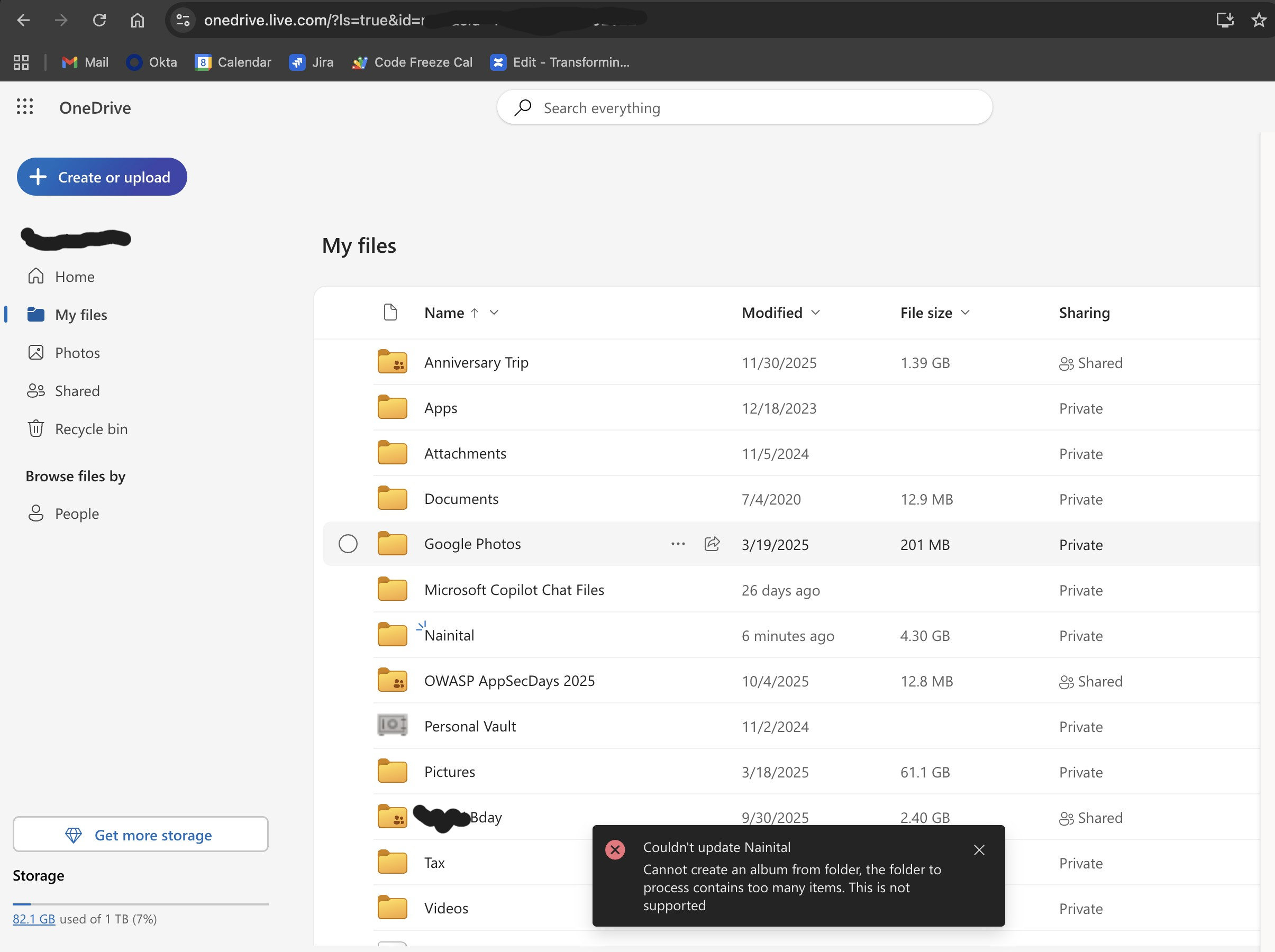Open the Anniversary Trip shared folder icon

click(393, 362)
